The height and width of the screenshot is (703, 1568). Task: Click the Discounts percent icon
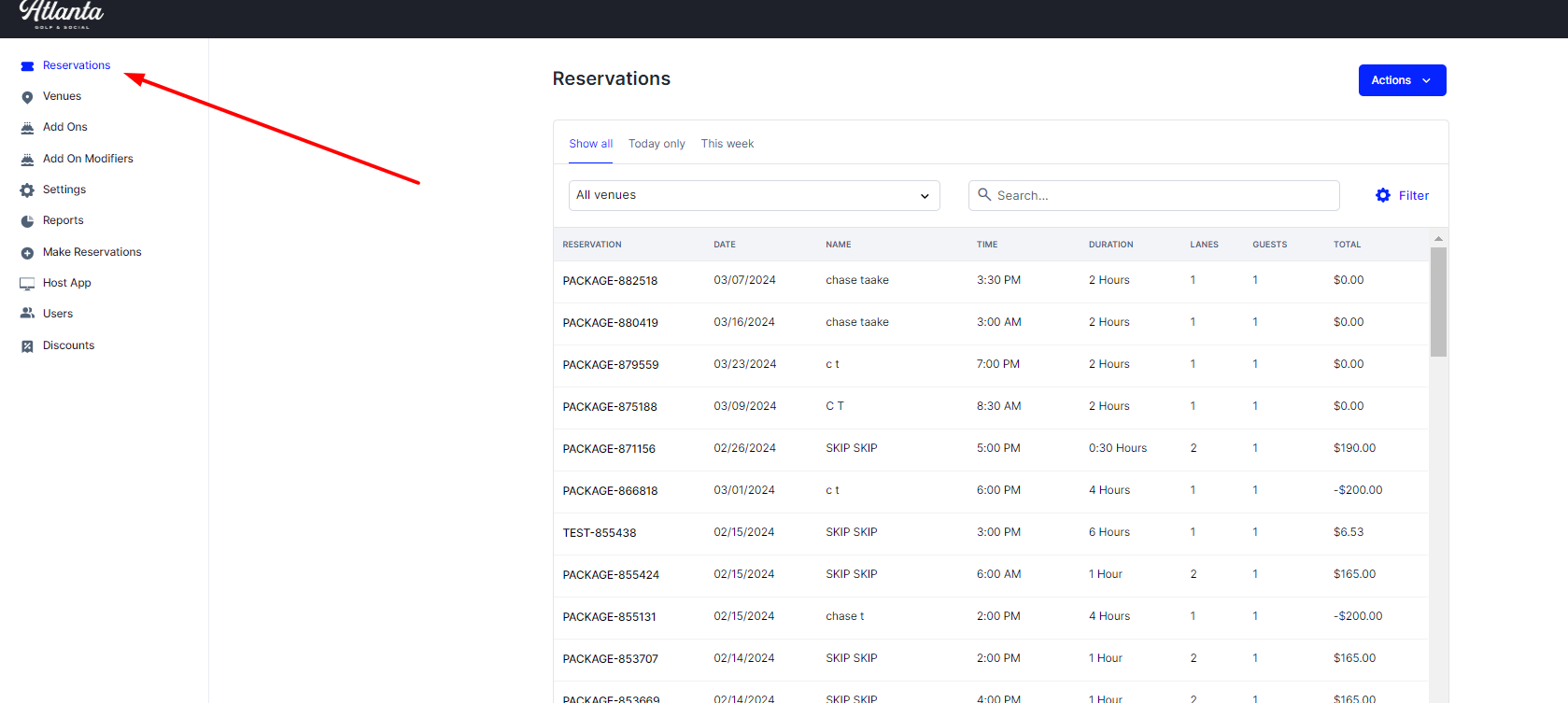click(x=27, y=346)
